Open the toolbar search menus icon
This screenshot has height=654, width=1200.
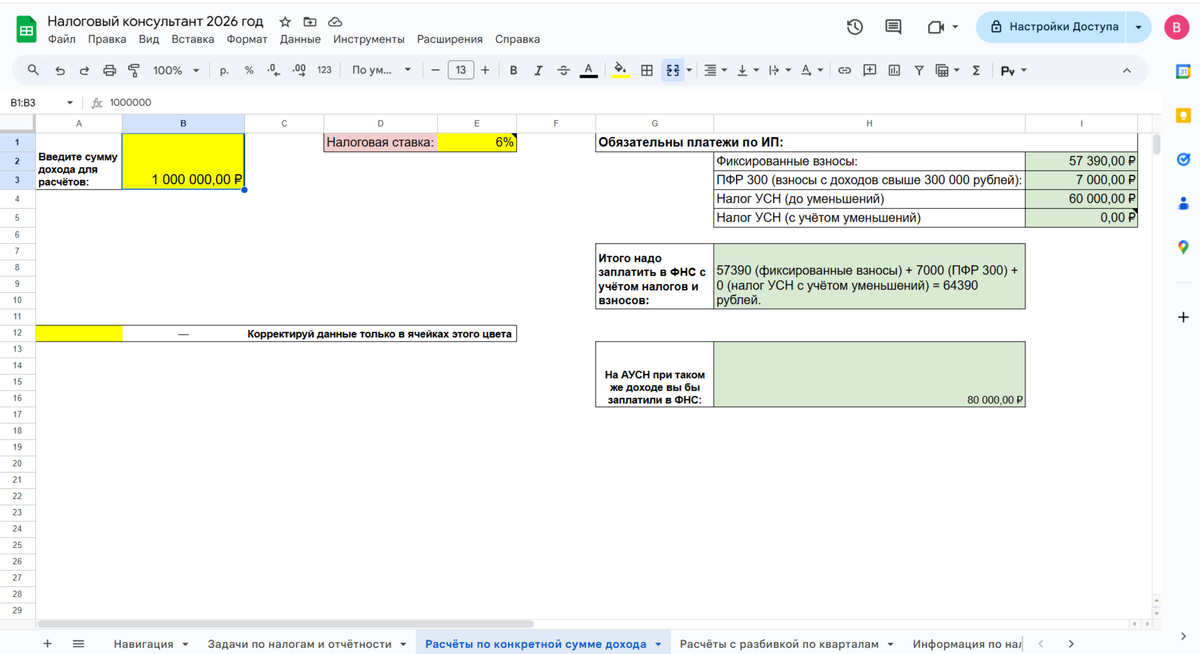point(33,70)
